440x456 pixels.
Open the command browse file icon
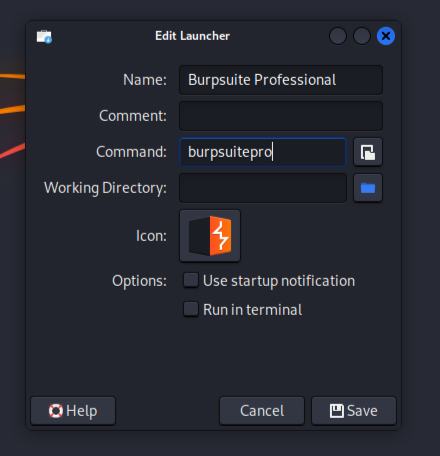pos(368,152)
